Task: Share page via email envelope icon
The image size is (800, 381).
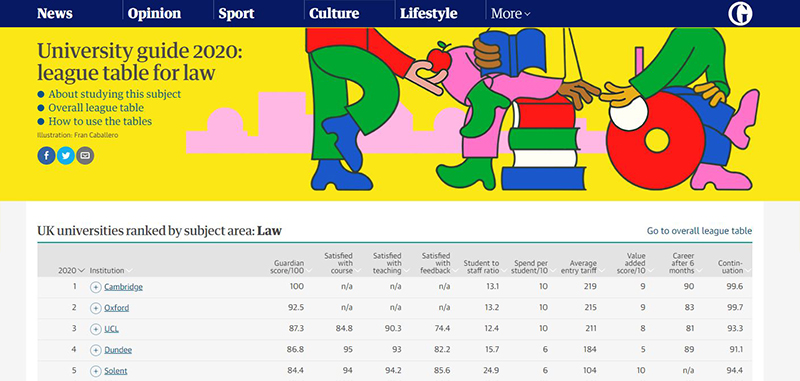Action: 85,156
